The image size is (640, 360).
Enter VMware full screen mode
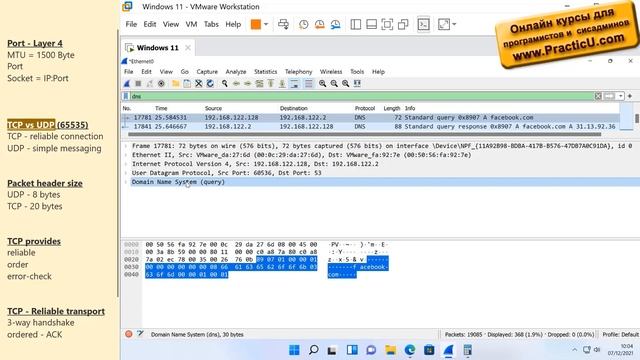coord(387,24)
